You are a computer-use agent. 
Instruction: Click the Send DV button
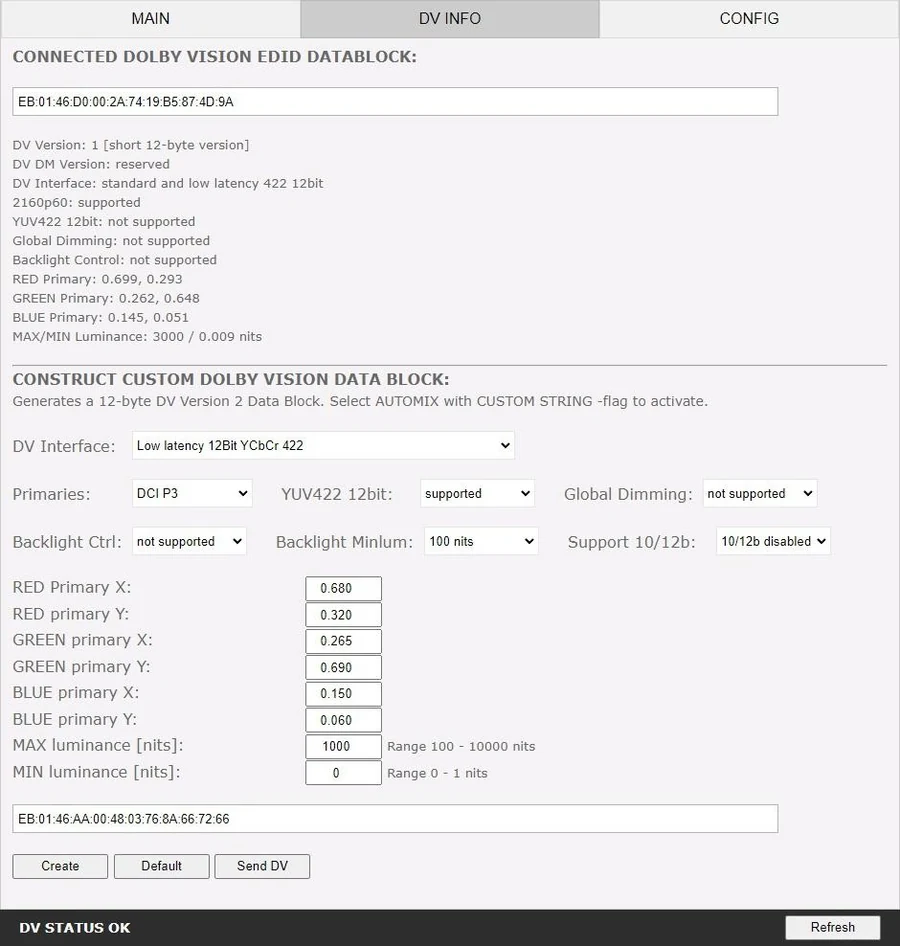coord(262,866)
